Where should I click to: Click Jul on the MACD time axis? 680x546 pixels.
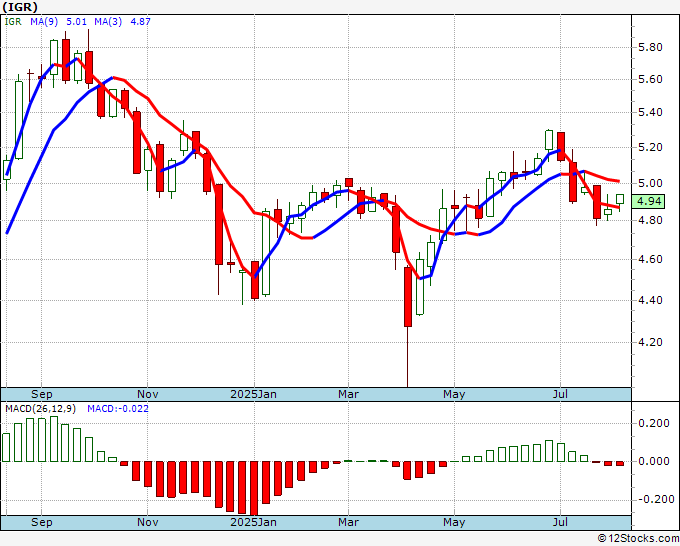tap(560, 522)
